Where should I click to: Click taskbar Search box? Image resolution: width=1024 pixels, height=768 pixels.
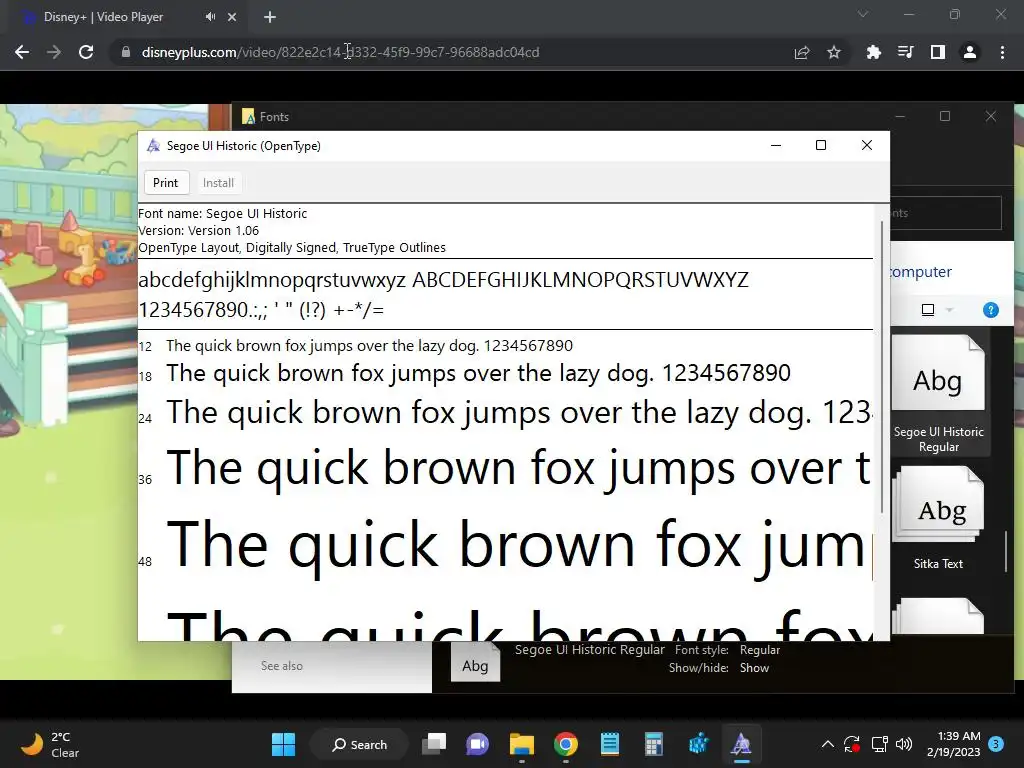360,744
